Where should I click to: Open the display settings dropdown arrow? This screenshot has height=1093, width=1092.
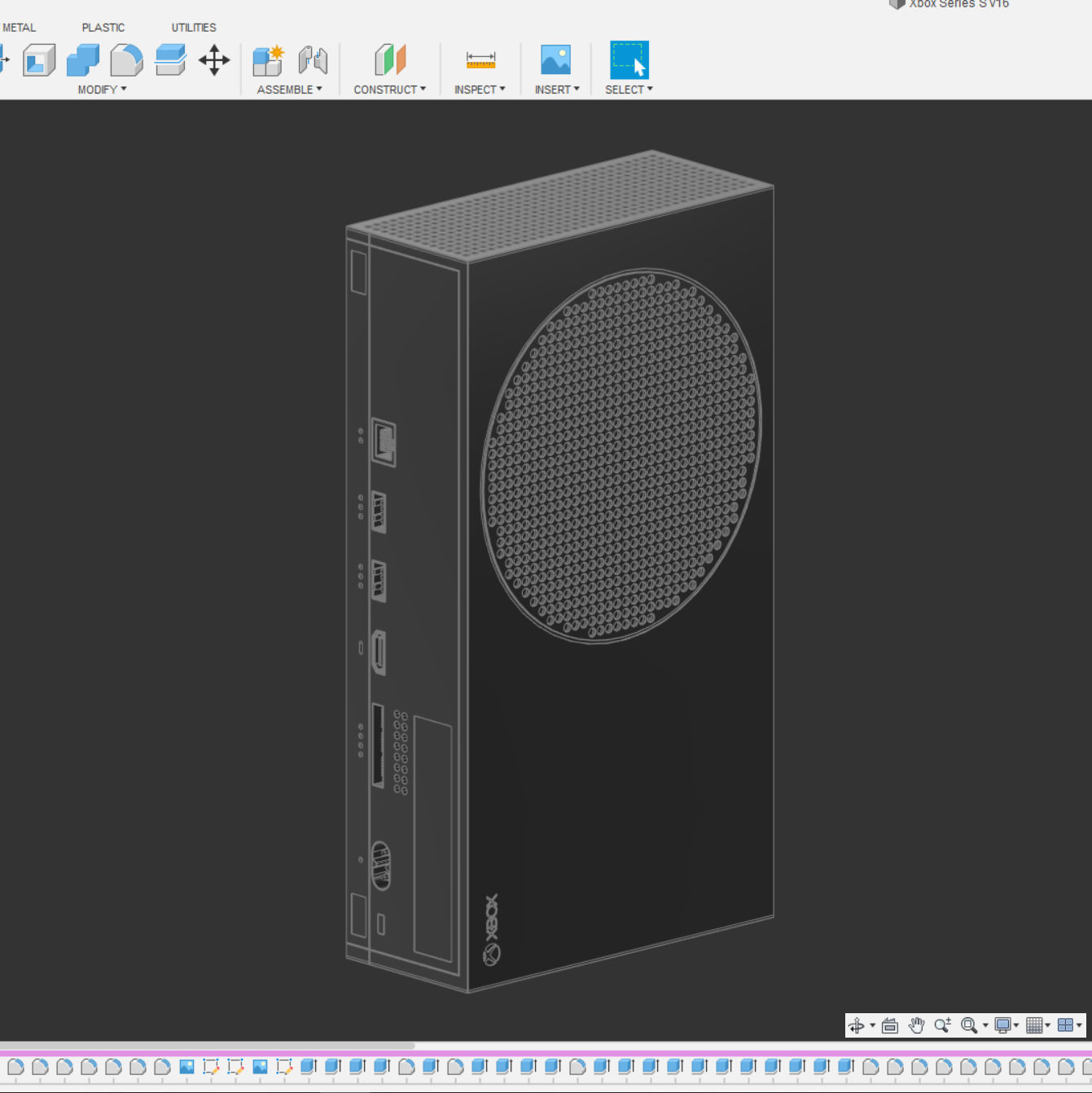(1016, 1025)
